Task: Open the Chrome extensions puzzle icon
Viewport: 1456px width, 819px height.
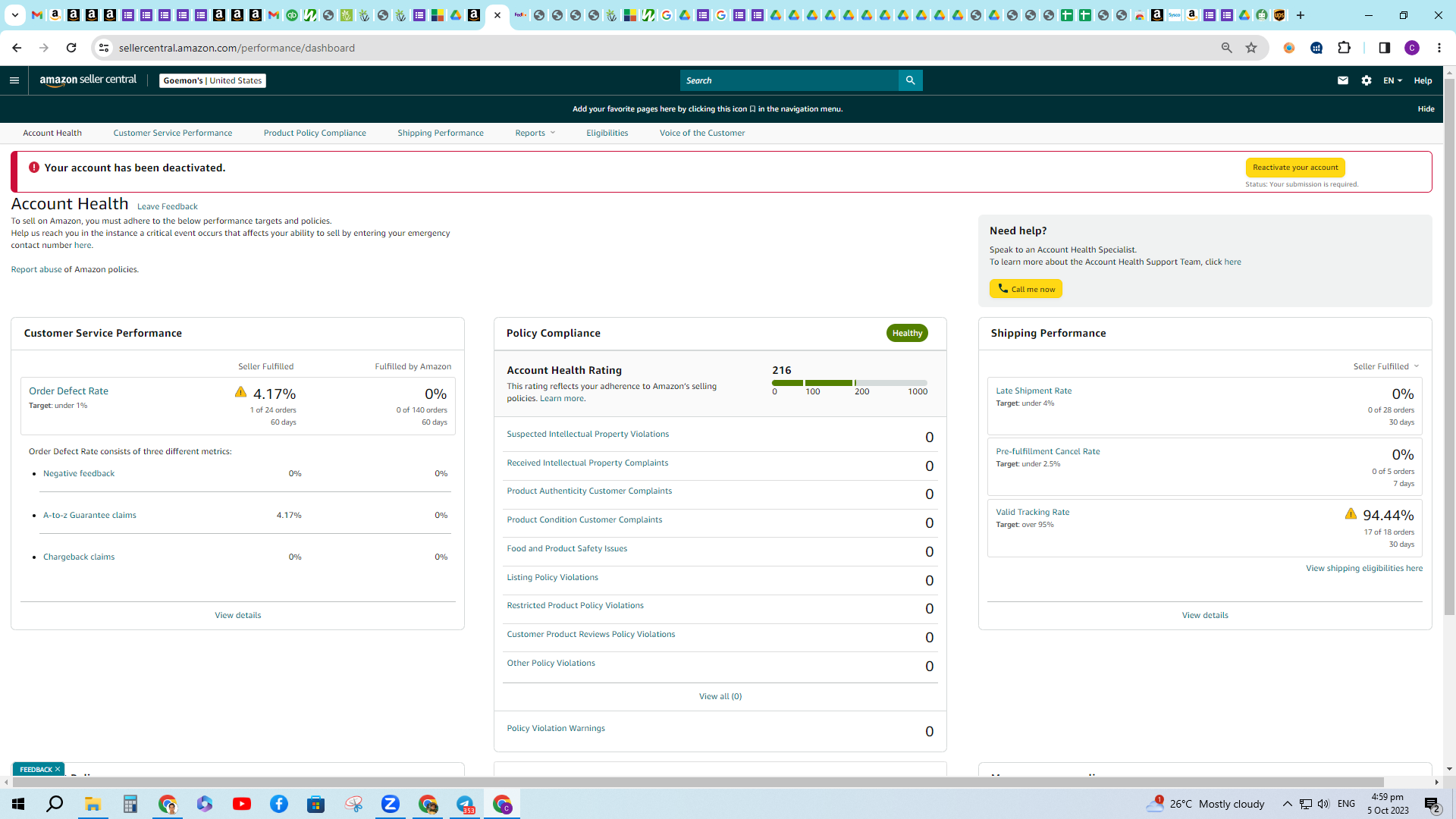Action: click(x=1345, y=48)
